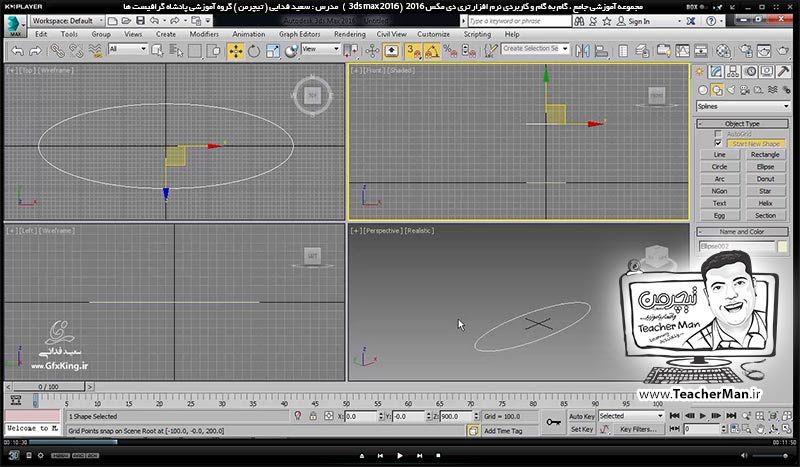Viewport: 800px width, 467px height.
Task: Select the Geometry category sphere icon
Action: pos(703,90)
